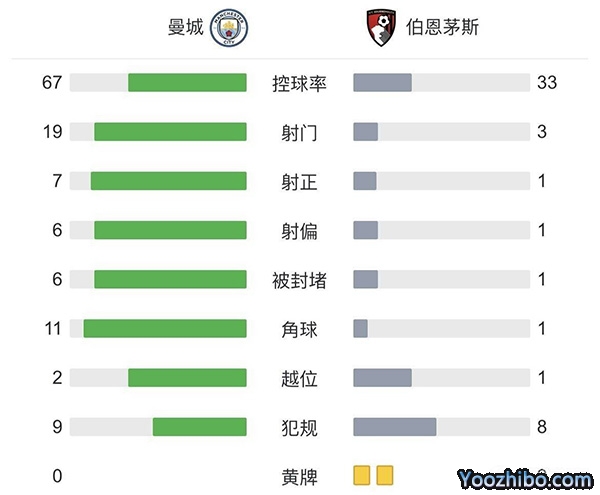Click the second yellow card icon
The image size is (600, 495).
385,476
